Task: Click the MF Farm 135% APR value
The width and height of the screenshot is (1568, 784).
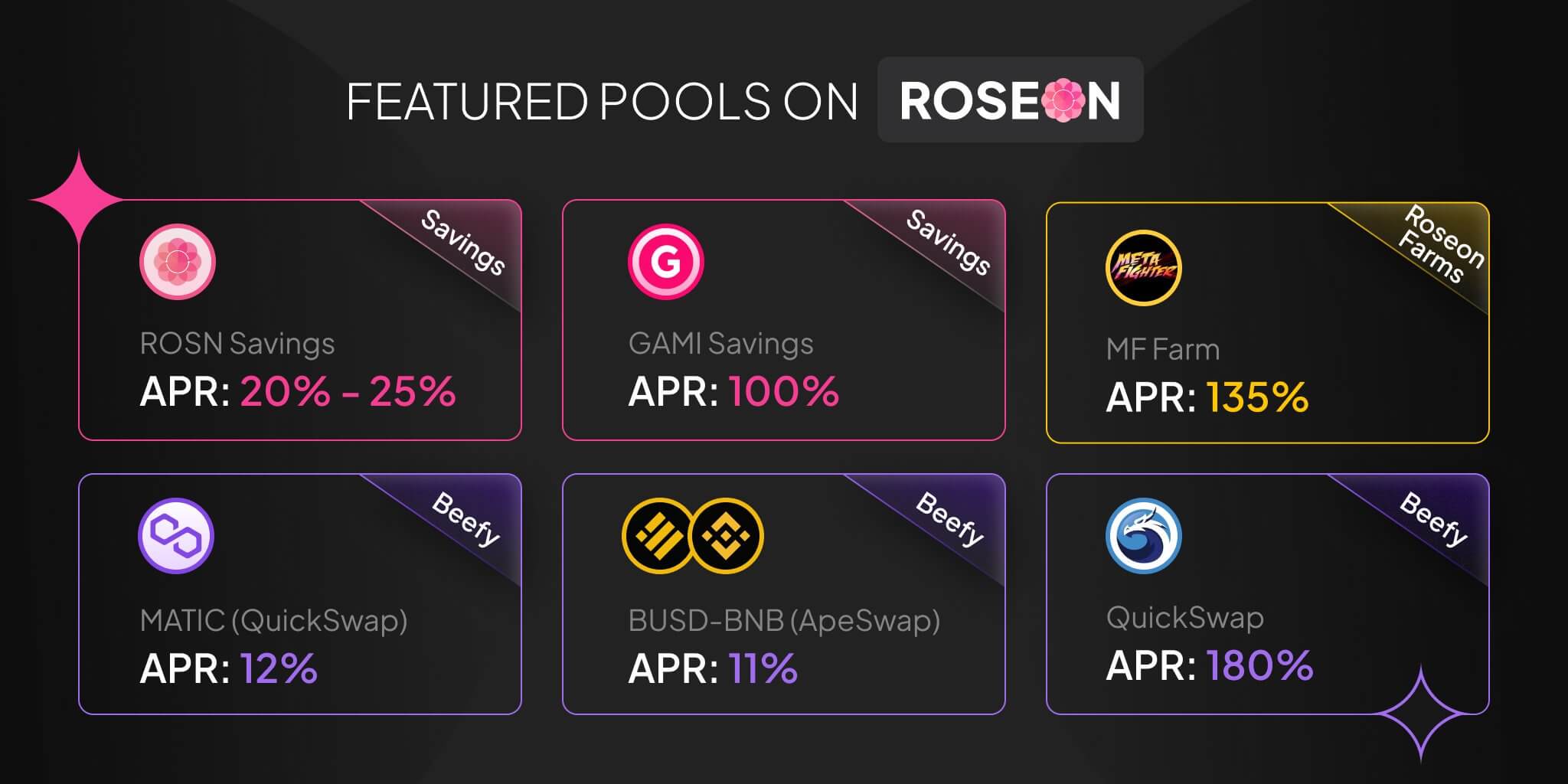Action: [x=1257, y=397]
